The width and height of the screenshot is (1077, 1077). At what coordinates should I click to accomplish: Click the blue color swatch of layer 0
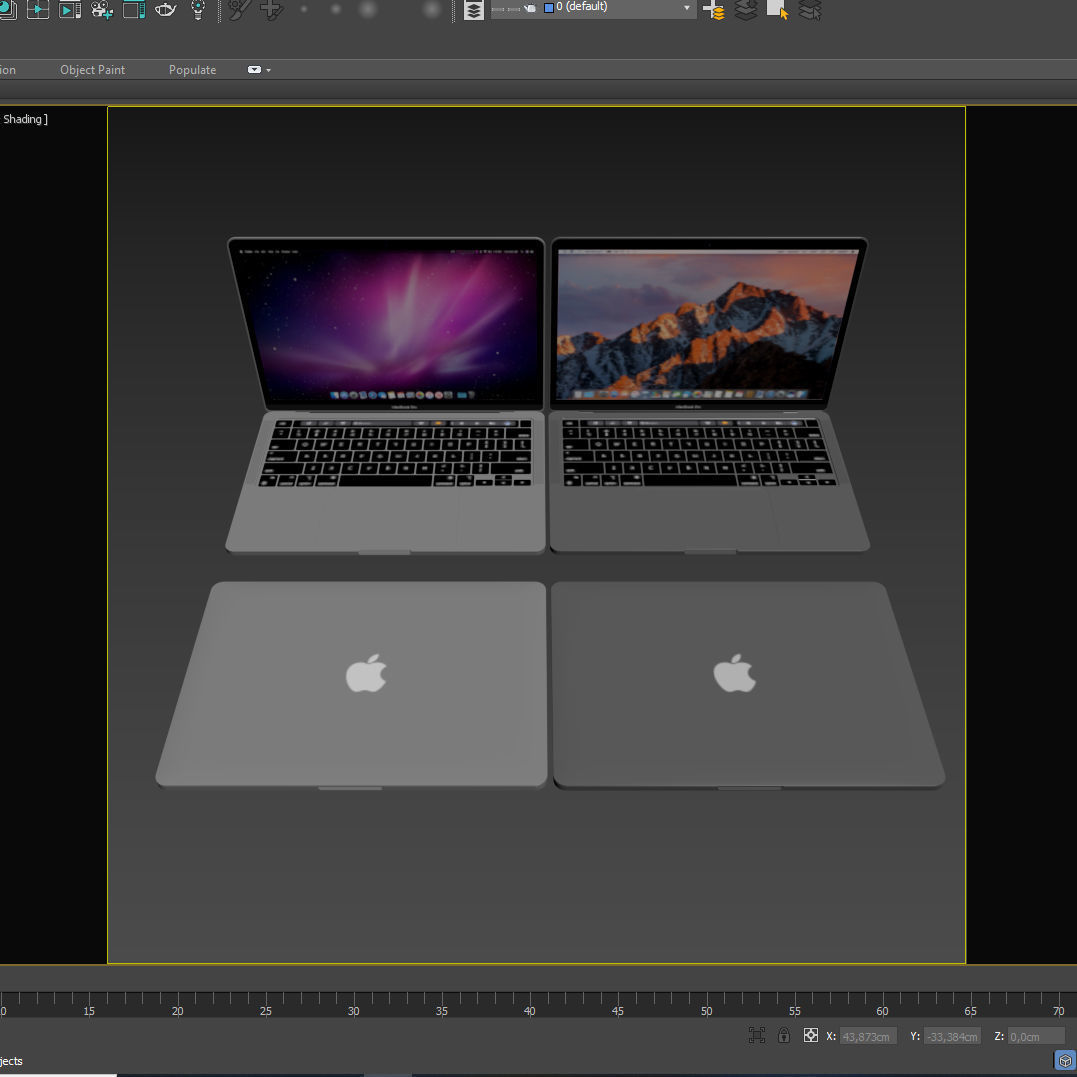(x=549, y=8)
